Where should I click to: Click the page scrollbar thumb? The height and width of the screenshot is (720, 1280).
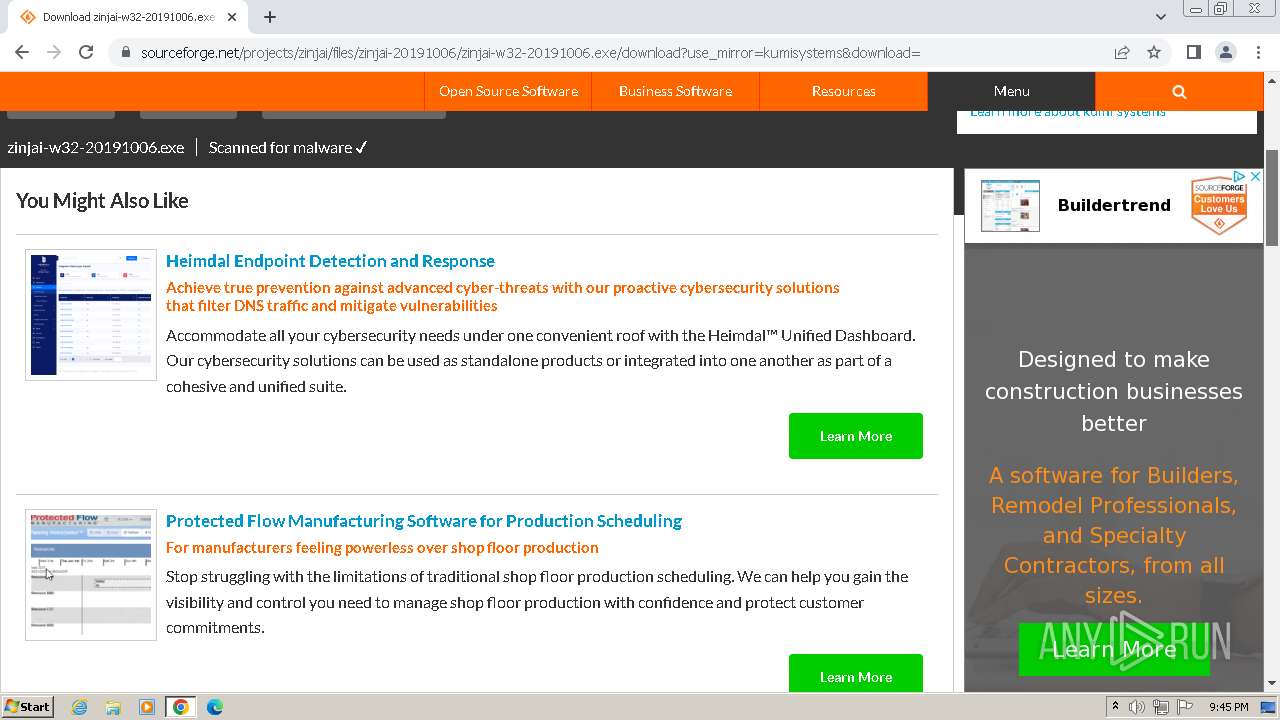click(1272, 197)
